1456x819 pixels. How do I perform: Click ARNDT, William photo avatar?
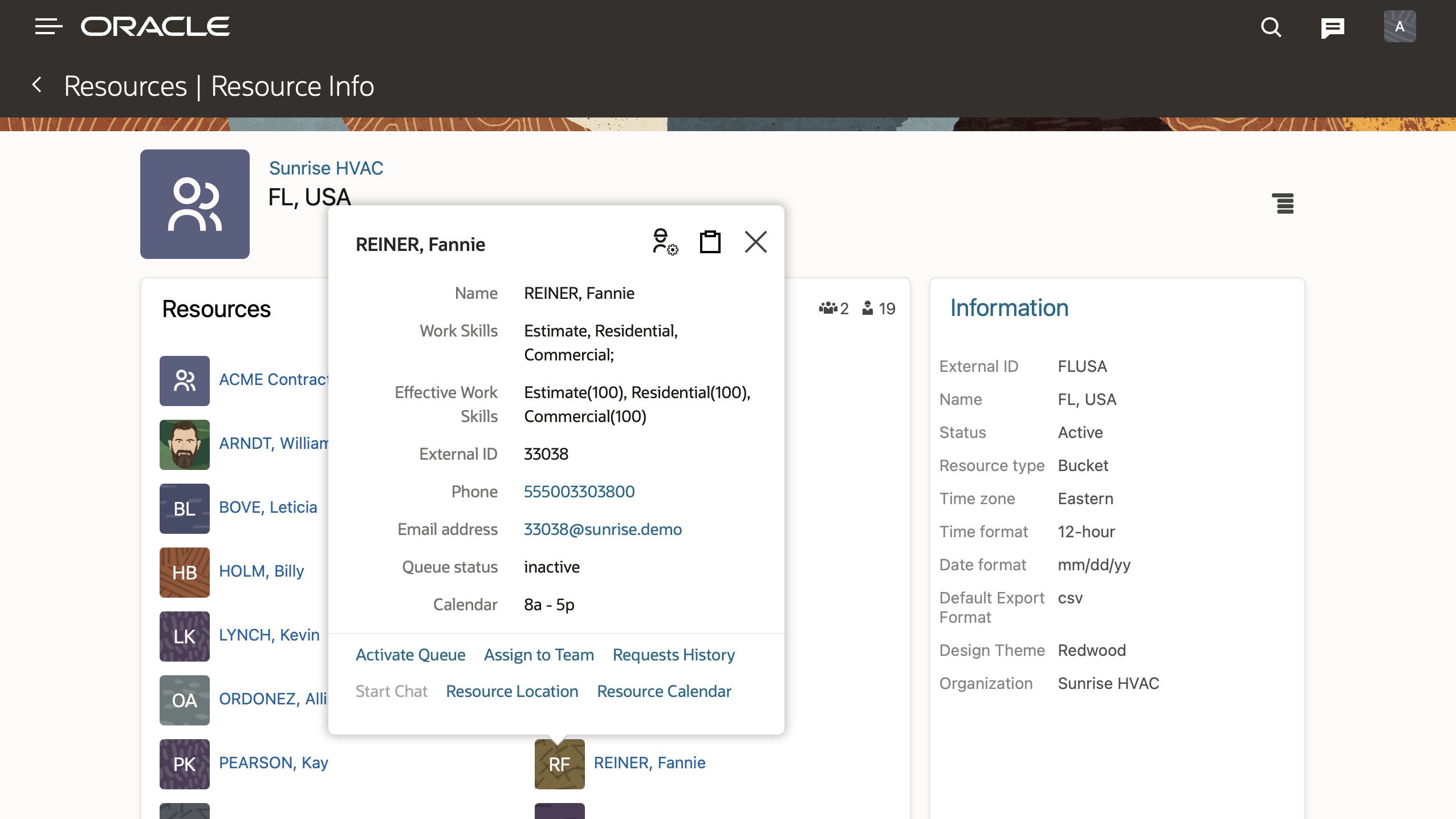coord(185,445)
